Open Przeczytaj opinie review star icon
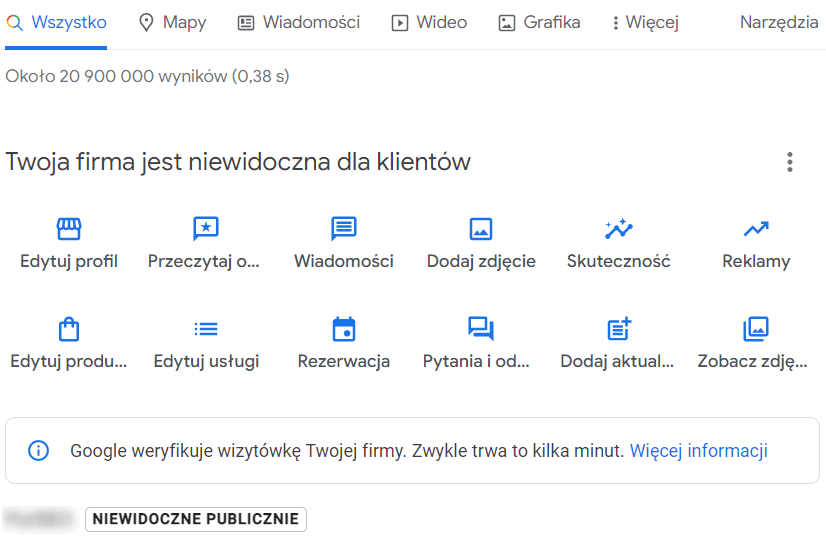This screenshot has width=826, height=536. tap(206, 229)
